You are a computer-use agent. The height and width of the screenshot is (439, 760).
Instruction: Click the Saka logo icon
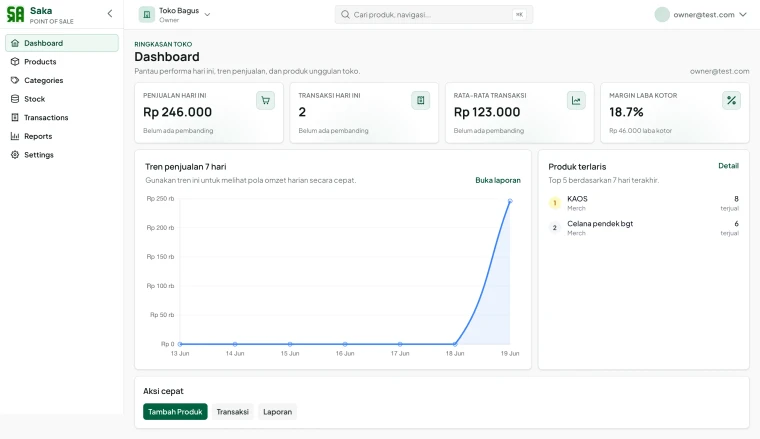point(15,14)
